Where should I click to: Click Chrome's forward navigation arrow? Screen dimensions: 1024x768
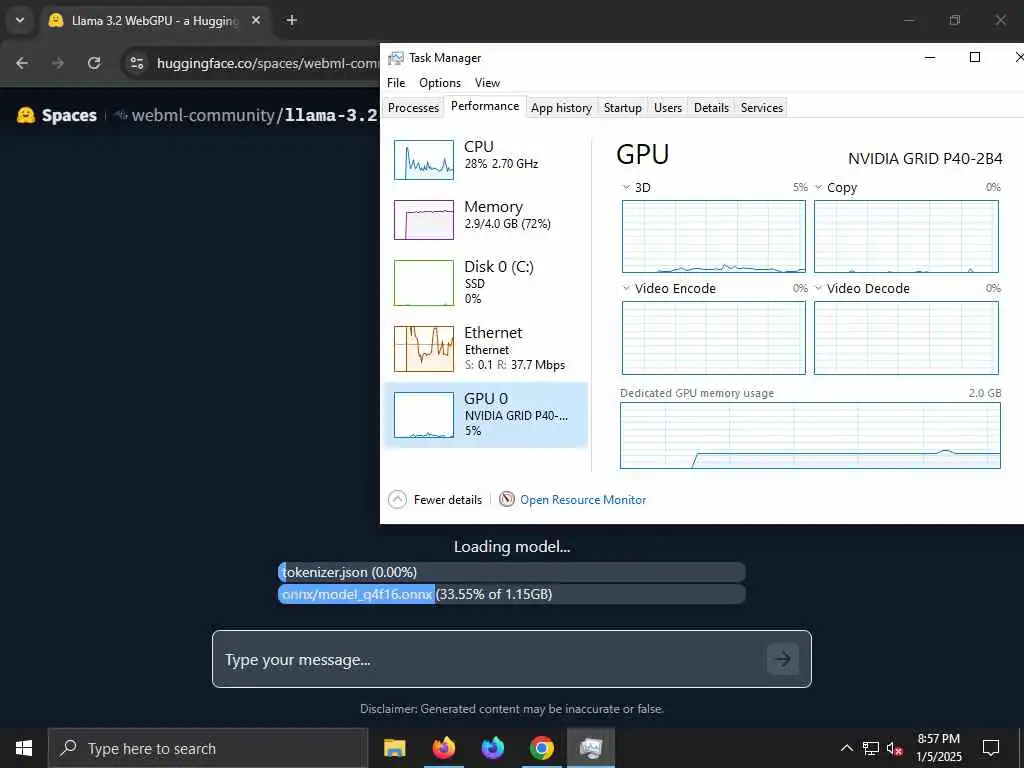click(58, 63)
